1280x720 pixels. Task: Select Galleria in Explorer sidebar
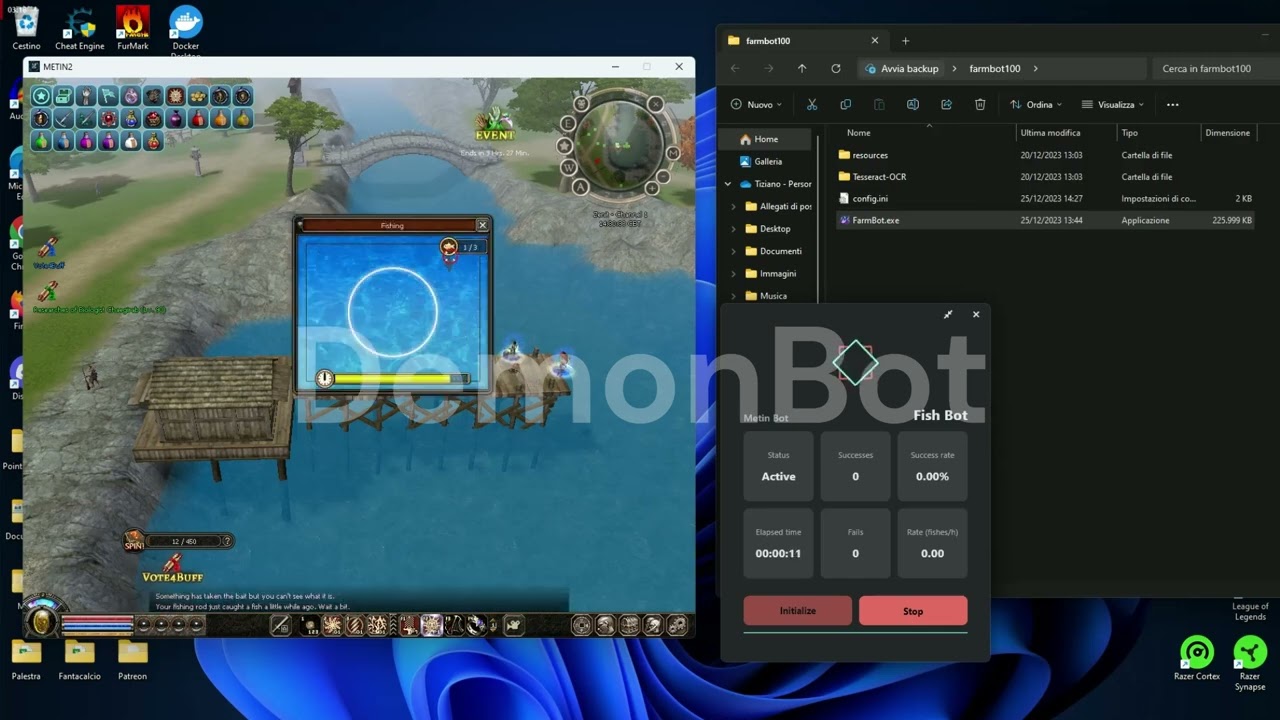[x=768, y=161]
